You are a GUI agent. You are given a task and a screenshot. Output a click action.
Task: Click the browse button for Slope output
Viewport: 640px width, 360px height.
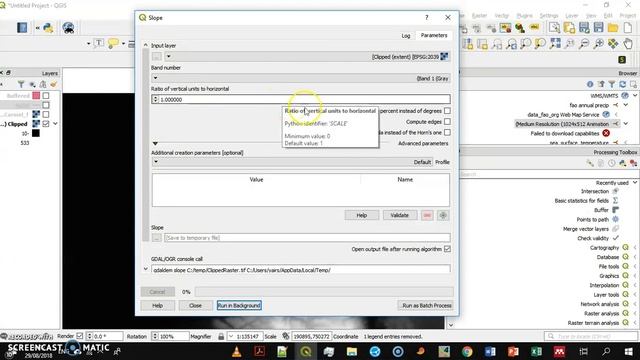point(157,238)
